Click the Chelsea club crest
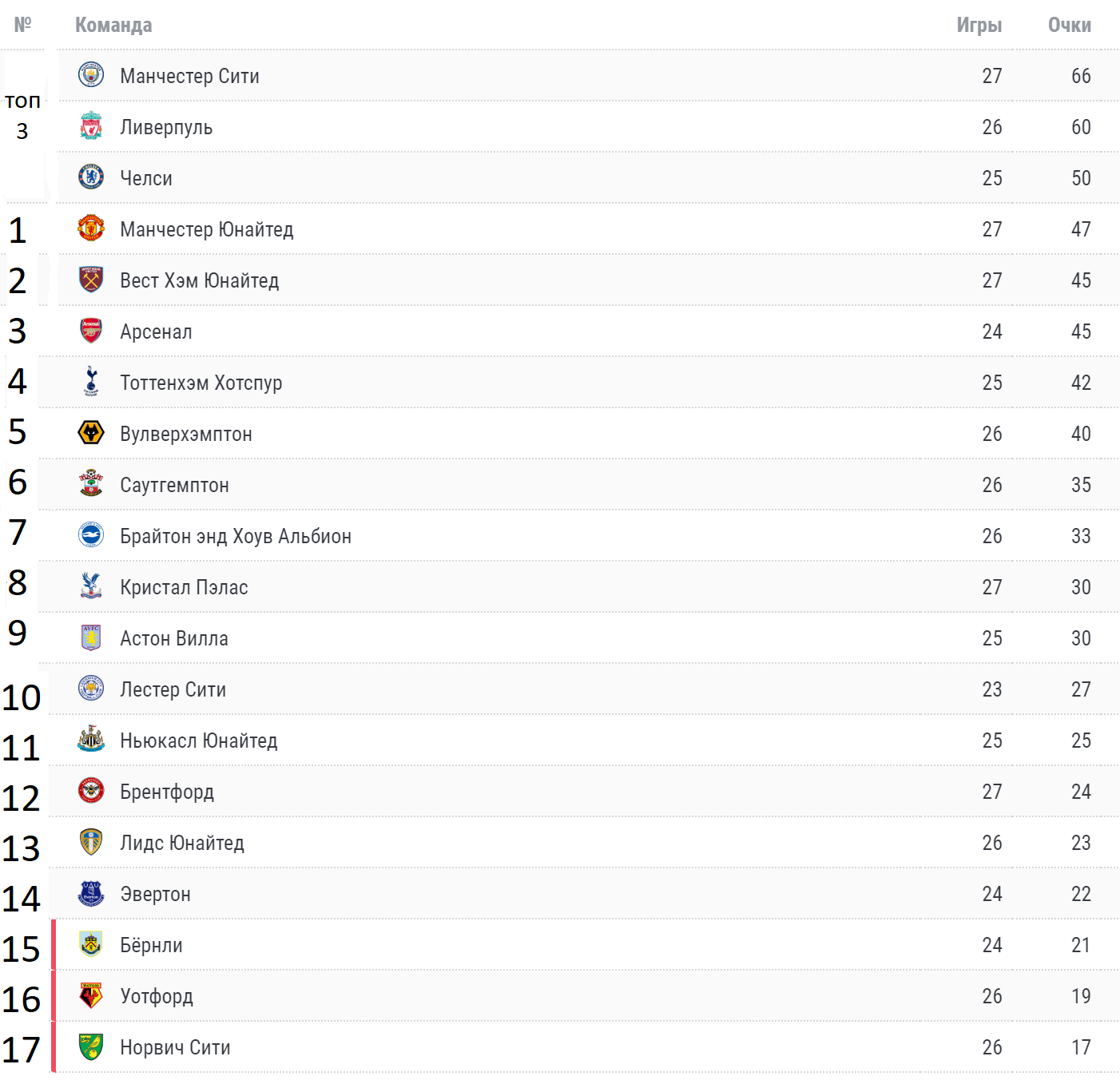The height and width of the screenshot is (1092, 1120). tap(91, 177)
